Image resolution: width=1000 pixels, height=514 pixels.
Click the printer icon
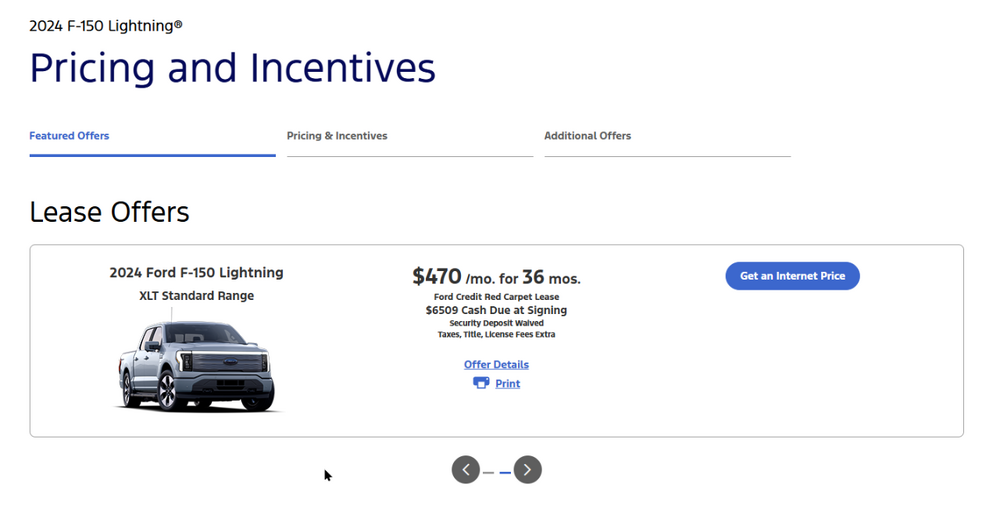[x=481, y=383]
